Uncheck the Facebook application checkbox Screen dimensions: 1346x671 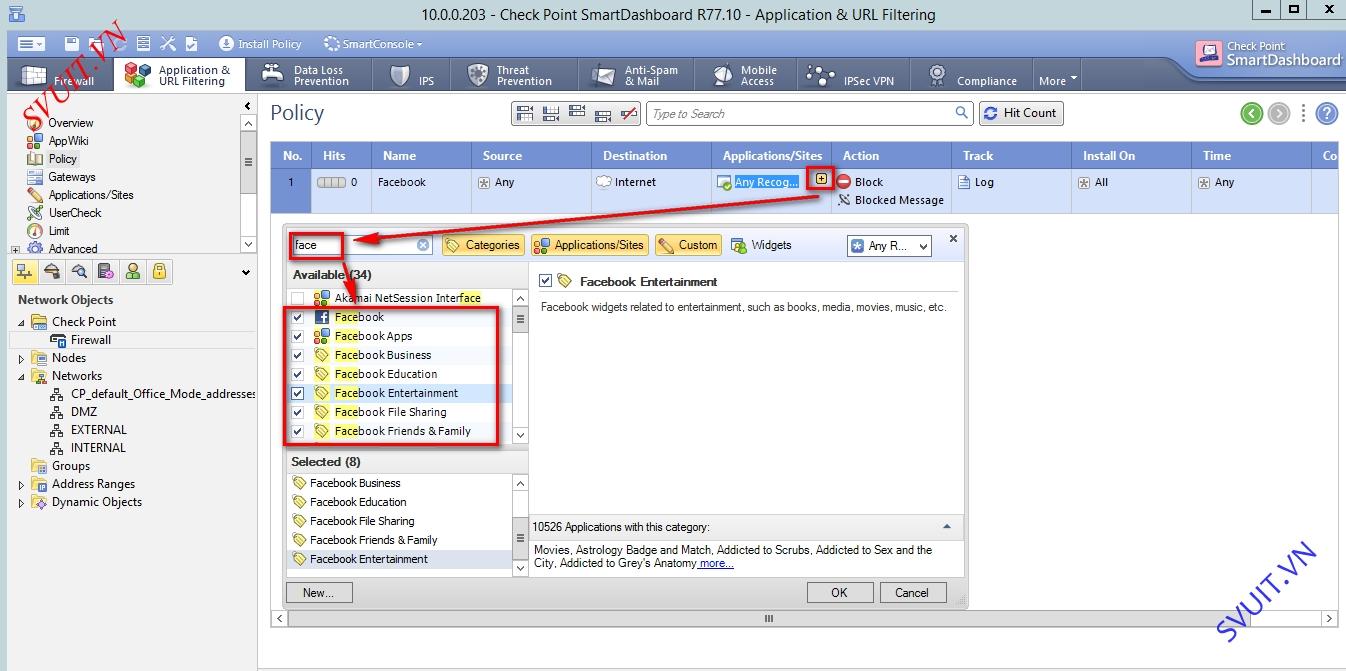click(297, 317)
